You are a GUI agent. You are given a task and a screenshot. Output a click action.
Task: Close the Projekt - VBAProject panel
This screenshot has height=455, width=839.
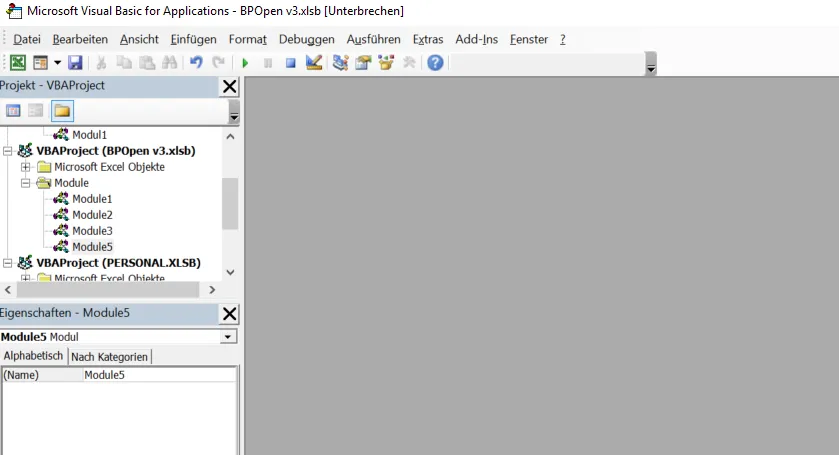coord(230,86)
